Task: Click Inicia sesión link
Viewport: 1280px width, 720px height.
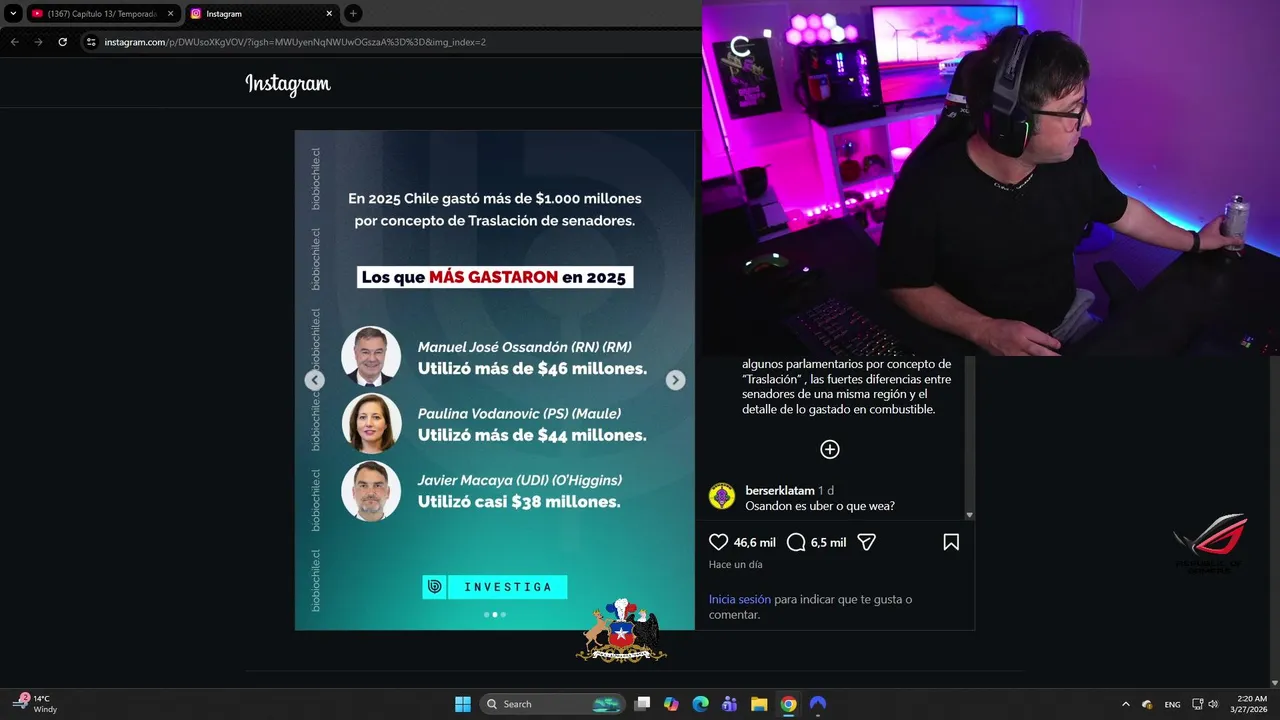Action: click(740, 599)
